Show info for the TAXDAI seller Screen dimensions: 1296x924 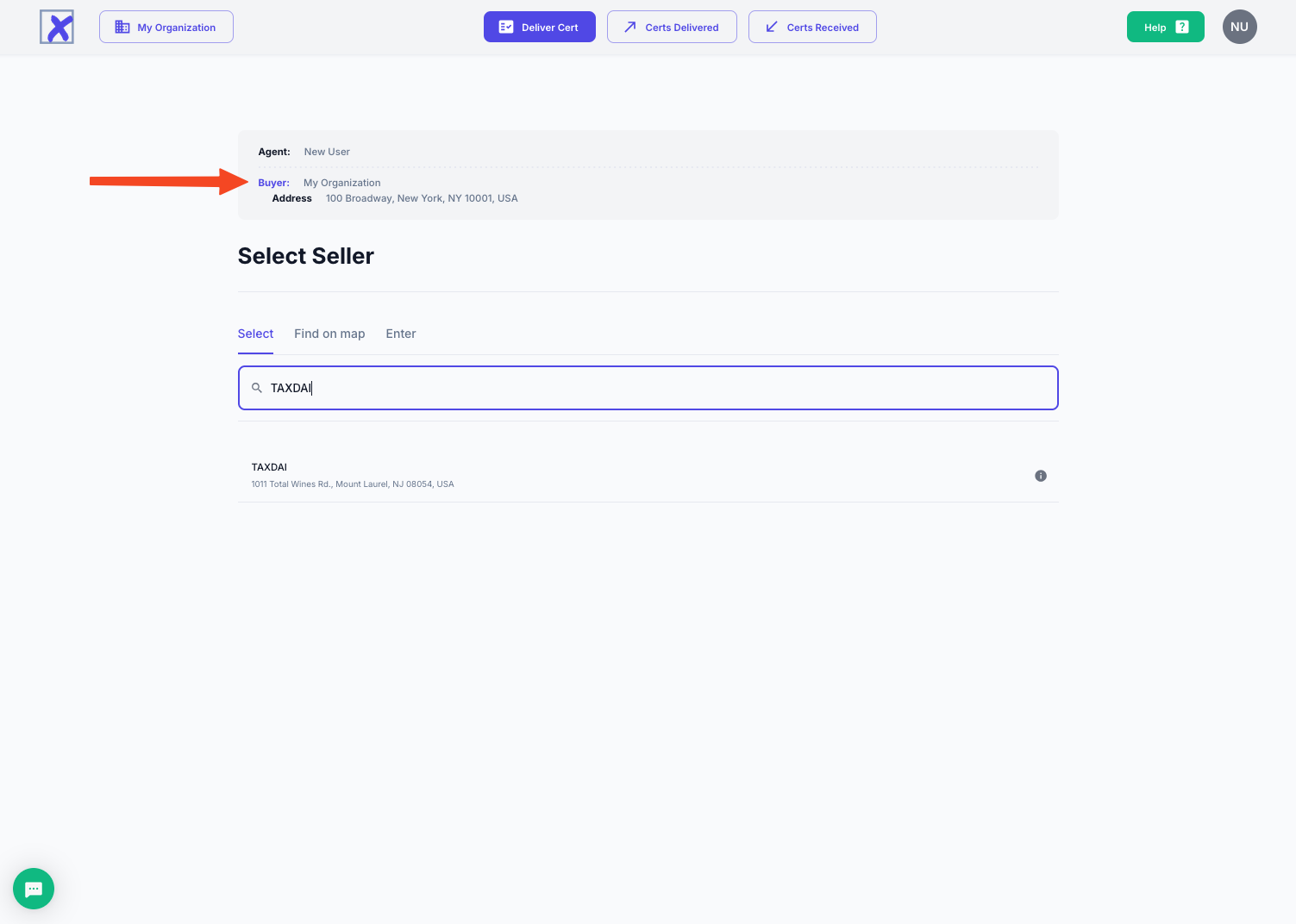pyautogui.click(x=1041, y=476)
